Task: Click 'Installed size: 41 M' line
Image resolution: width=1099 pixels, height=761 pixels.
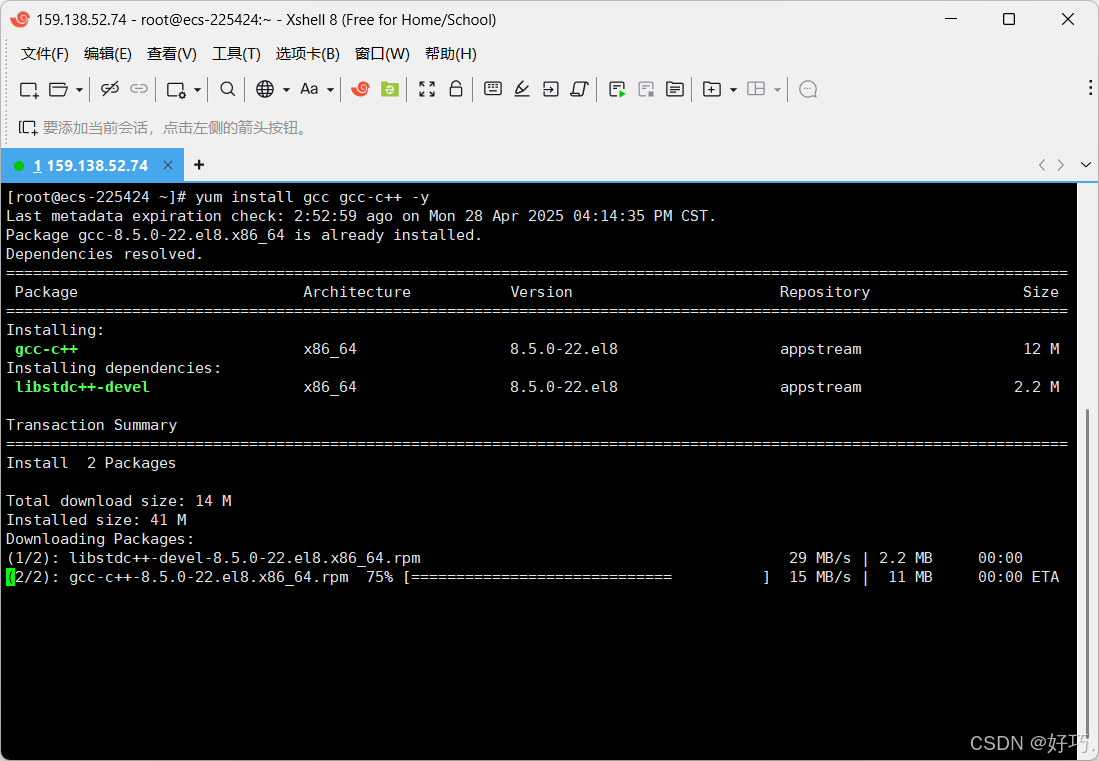Action: click(97, 520)
